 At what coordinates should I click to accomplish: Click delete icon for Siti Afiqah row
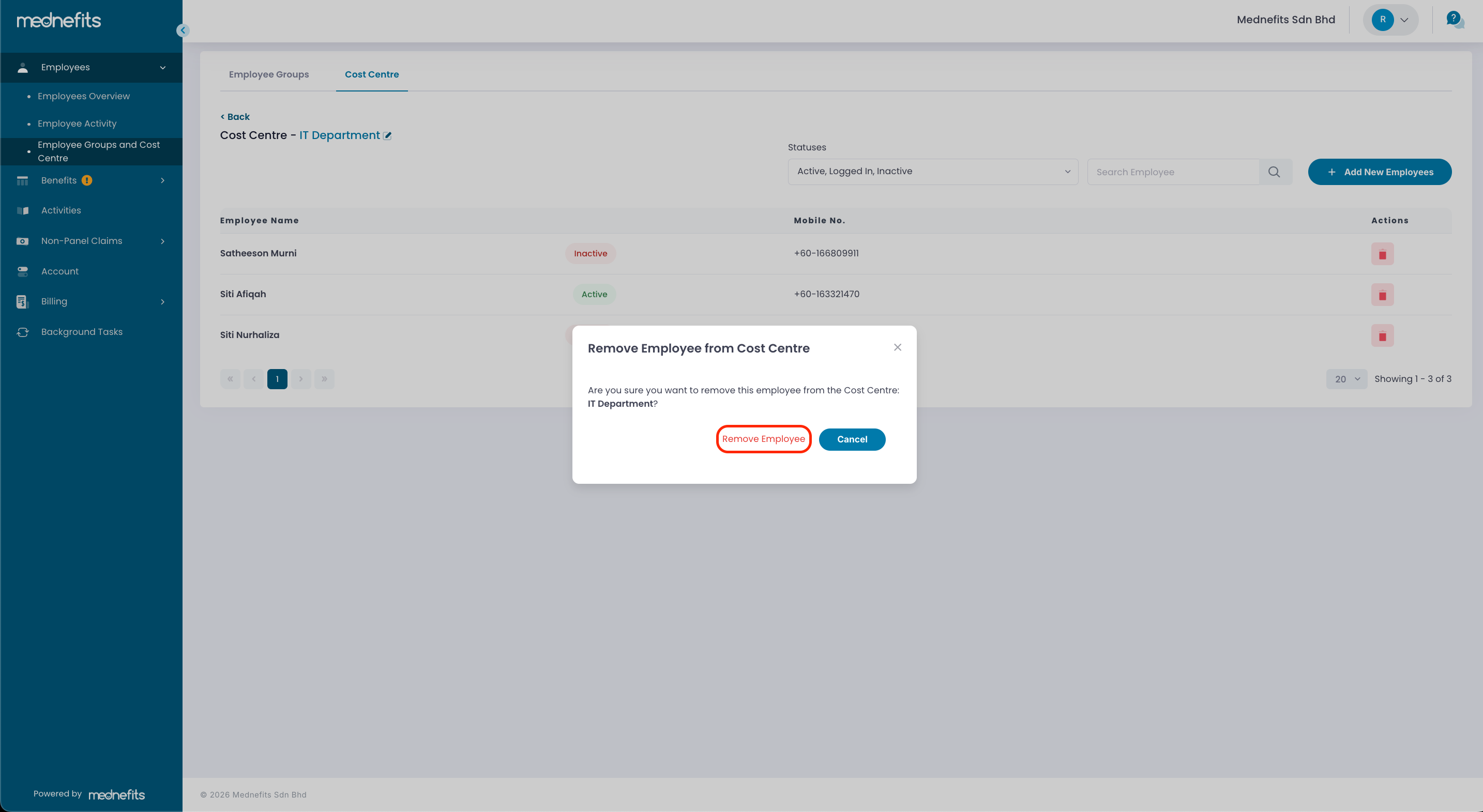1382,295
